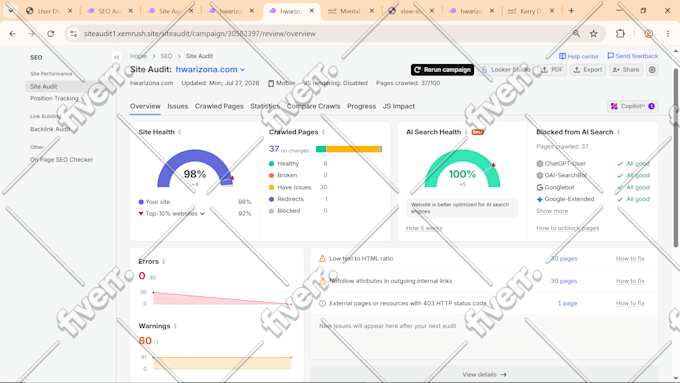Click the Mobile device icon in audit details
Screen dimensions: 680x383
tap(271, 83)
